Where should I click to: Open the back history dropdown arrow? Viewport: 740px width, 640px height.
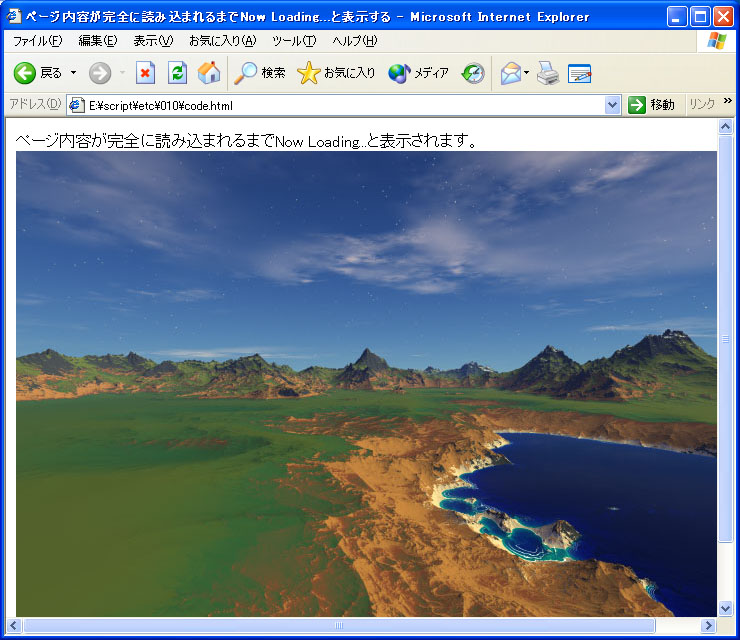(74, 73)
